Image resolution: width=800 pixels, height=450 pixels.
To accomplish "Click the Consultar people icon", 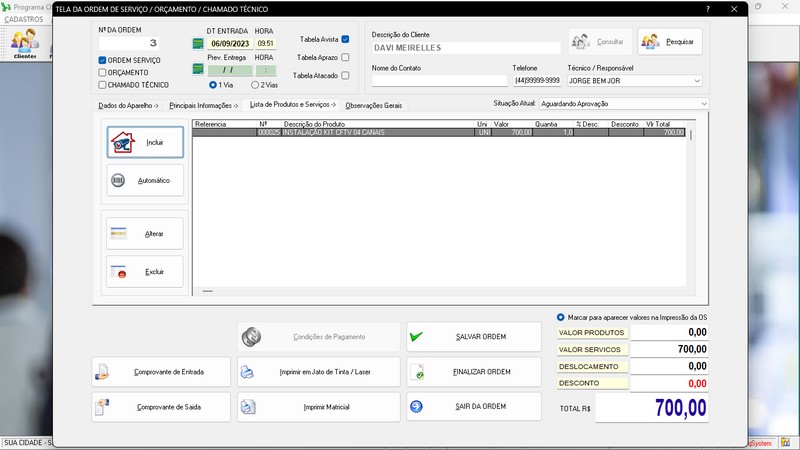I will [x=581, y=41].
